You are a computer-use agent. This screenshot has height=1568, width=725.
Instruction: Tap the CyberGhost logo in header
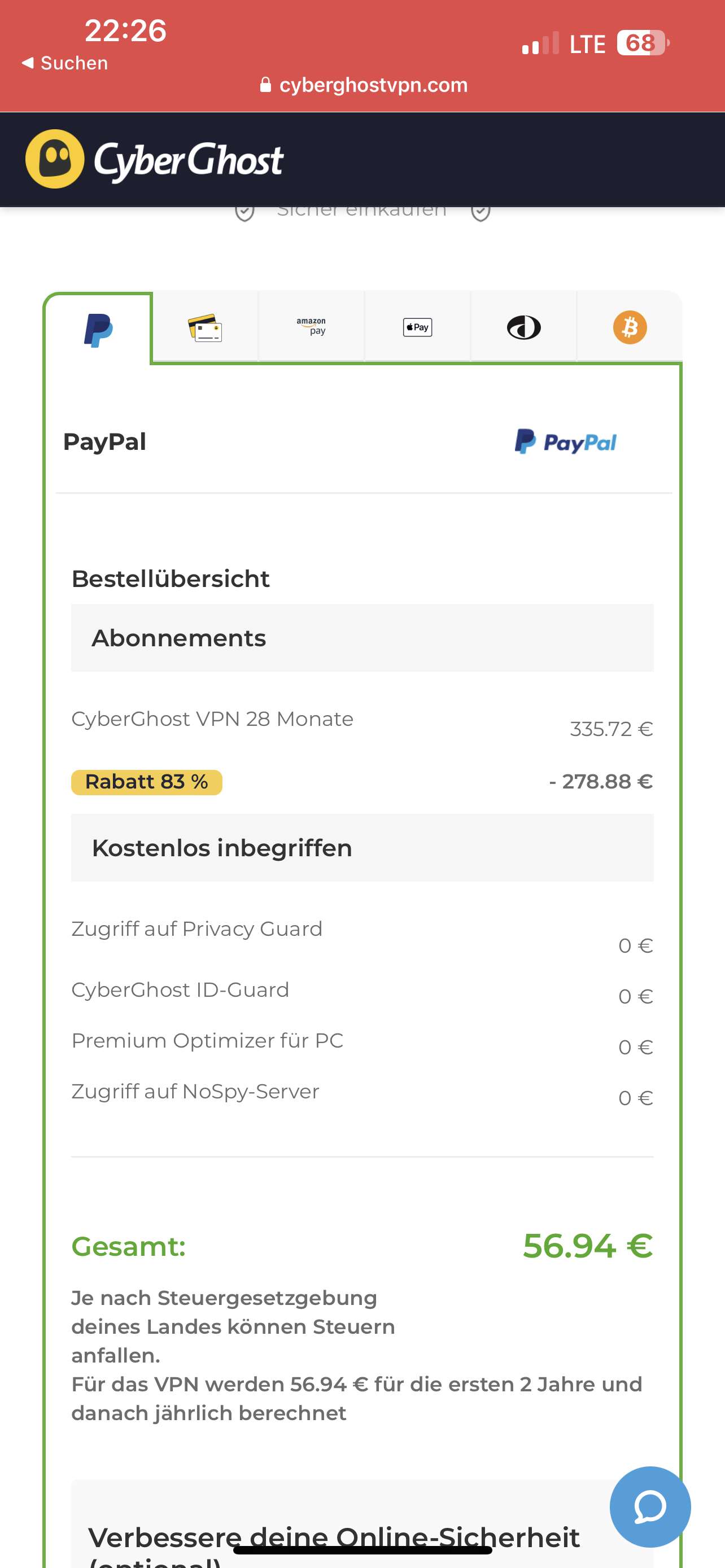point(155,160)
